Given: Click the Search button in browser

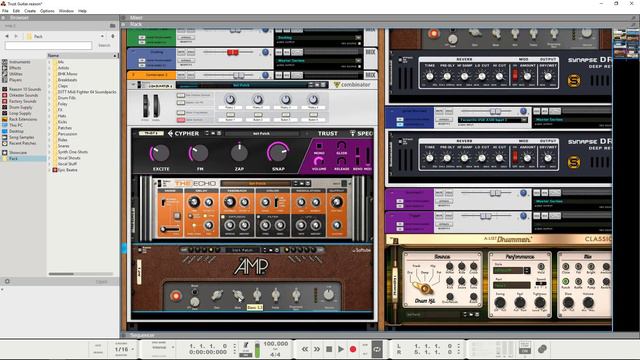Looking at the screenshot, I should (104, 45).
